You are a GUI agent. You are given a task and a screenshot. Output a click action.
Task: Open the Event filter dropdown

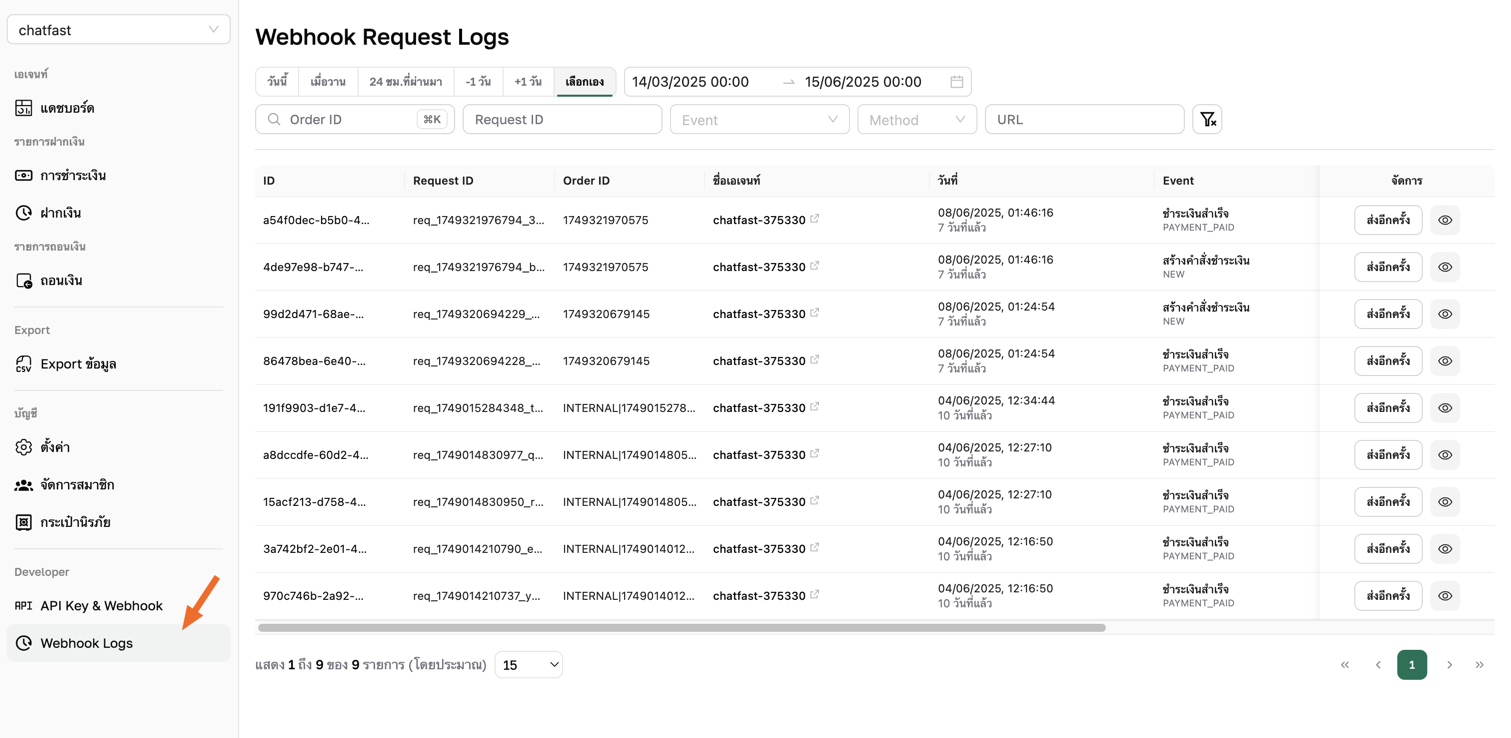[759, 119]
